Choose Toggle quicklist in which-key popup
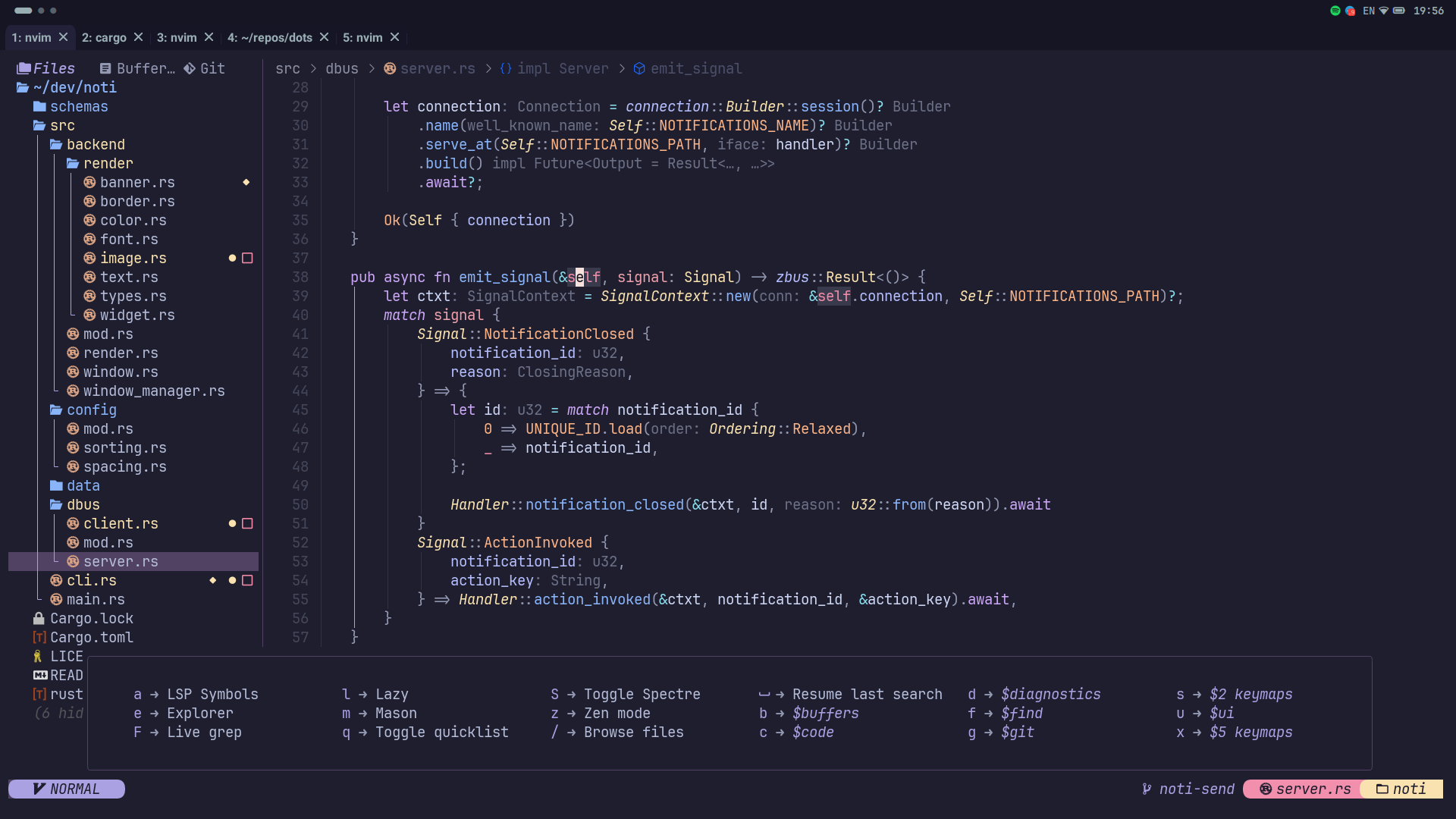 click(x=425, y=732)
